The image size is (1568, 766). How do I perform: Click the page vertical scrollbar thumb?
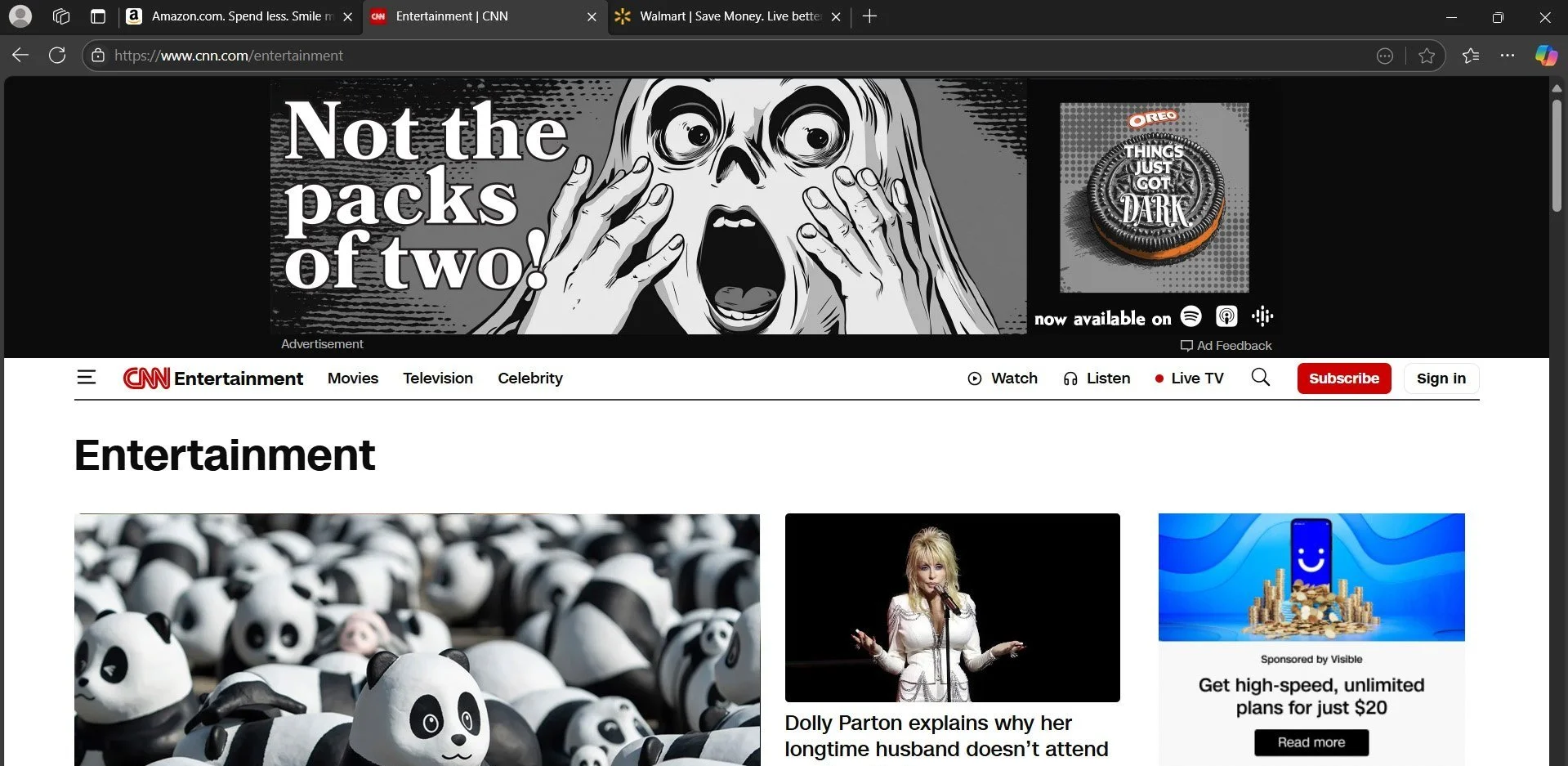tap(1557, 155)
